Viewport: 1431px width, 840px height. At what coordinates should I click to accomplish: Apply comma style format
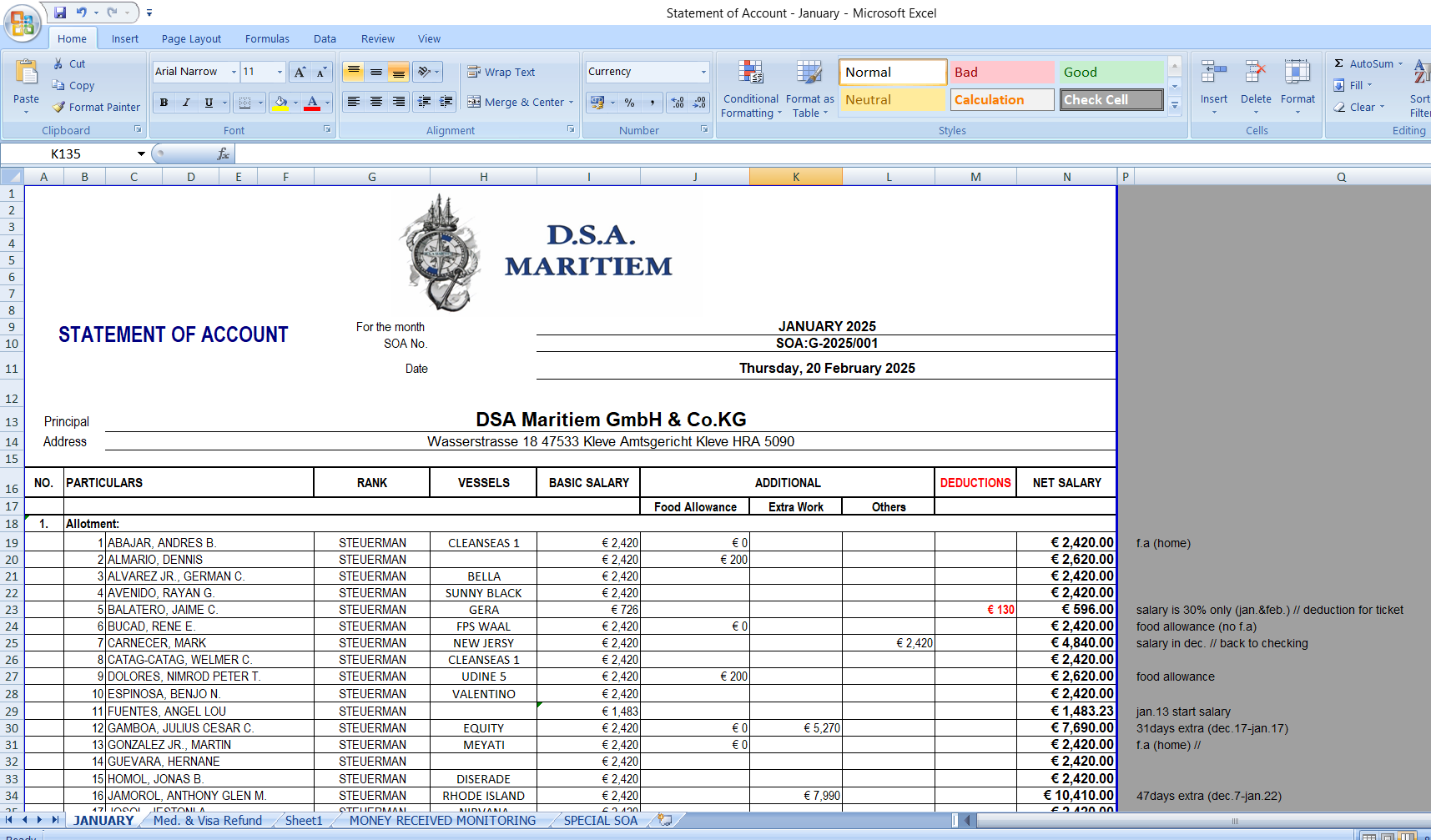pos(653,103)
